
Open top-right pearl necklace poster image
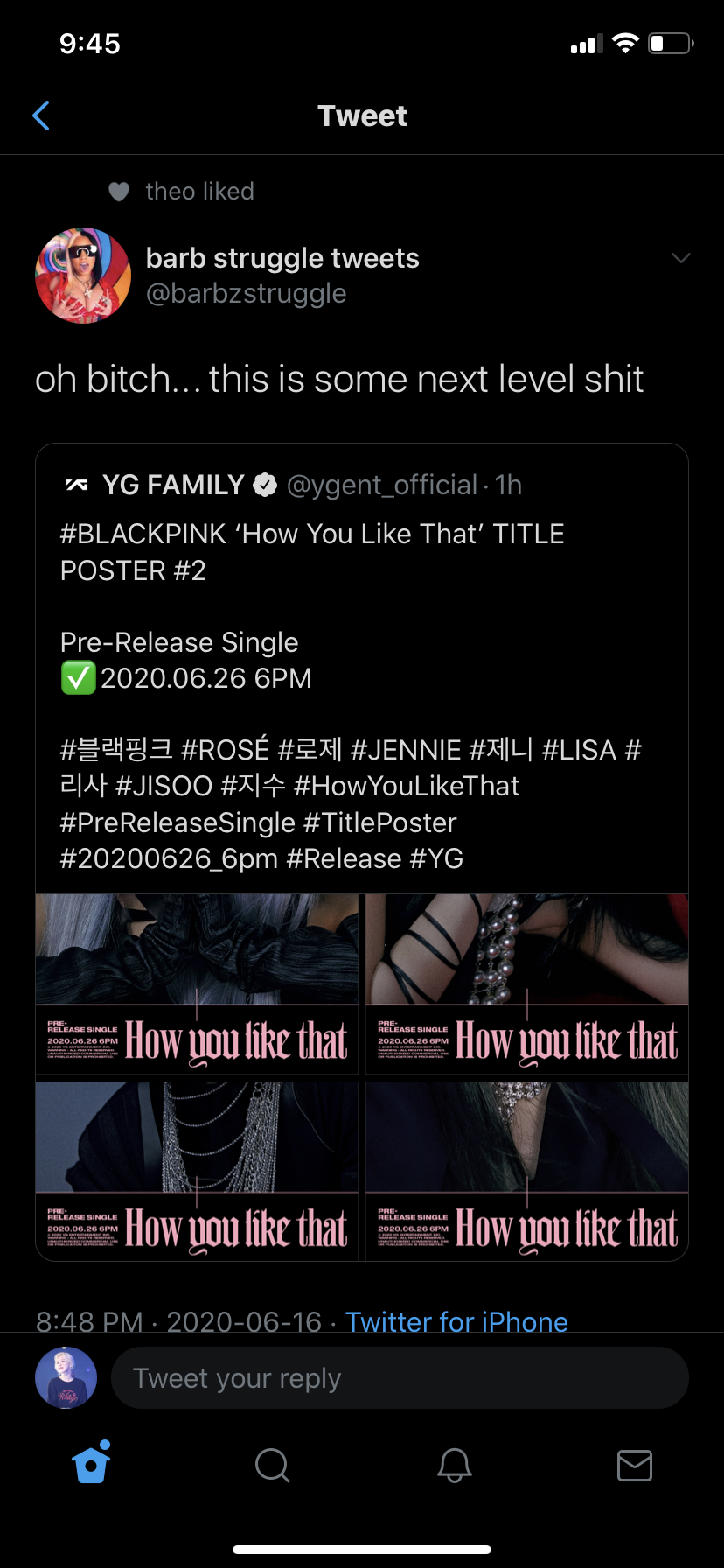(x=527, y=984)
